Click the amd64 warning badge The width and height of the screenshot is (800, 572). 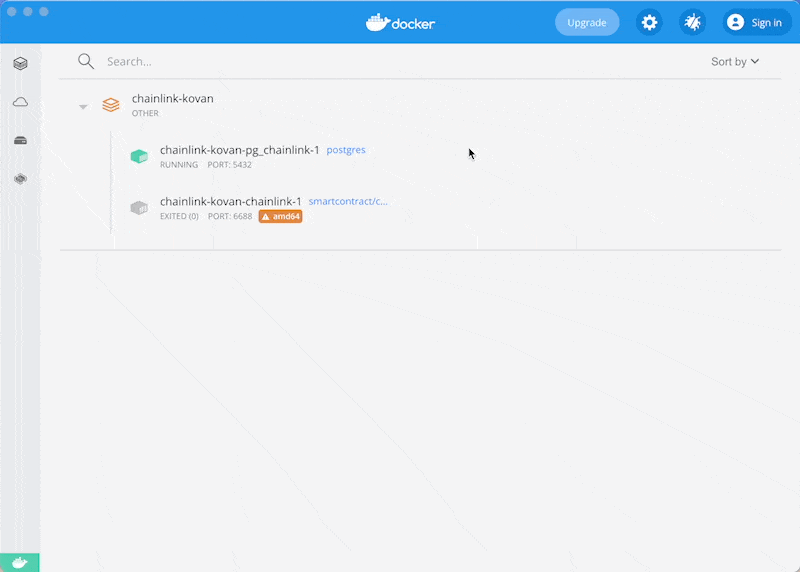click(281, 216)
